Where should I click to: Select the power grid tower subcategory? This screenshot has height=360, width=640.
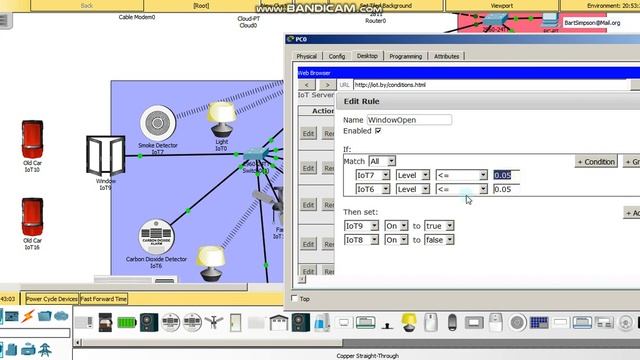[45, 350]
